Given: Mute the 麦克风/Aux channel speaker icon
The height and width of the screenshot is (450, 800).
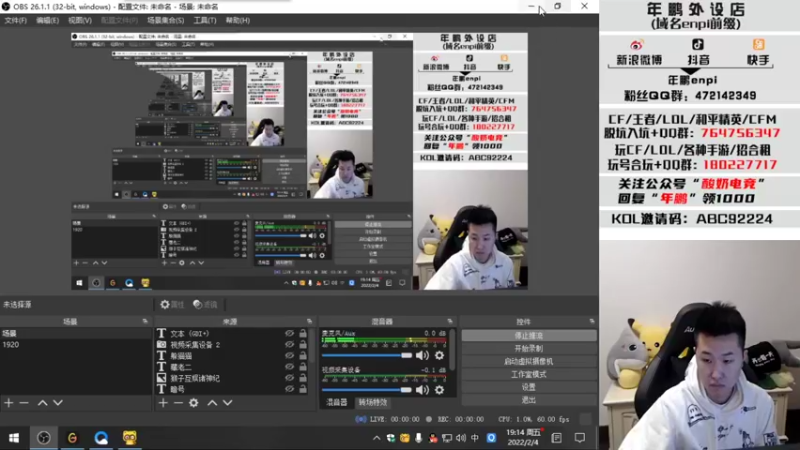Looking at the screenshot, I should click(422, 355).
